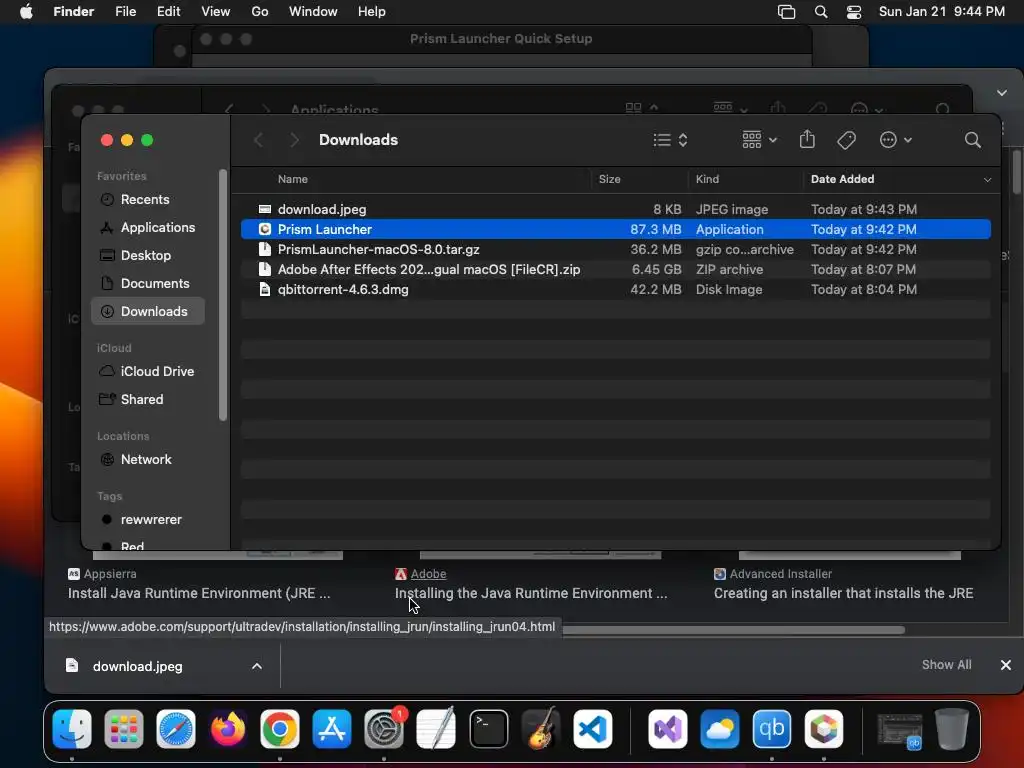Open Visual Studio purple icon in Dock
1024x768 pixels.
pyautogui.click(x=667, y=729)
